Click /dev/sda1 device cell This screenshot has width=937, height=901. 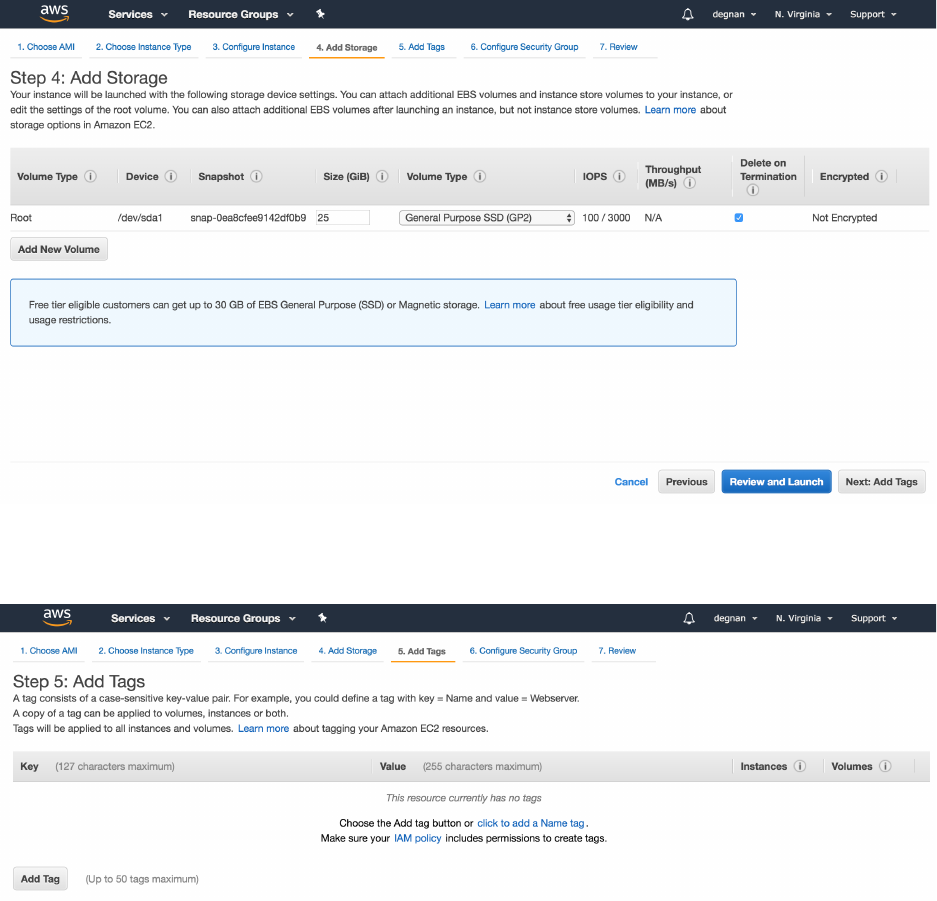coord(140,218)
